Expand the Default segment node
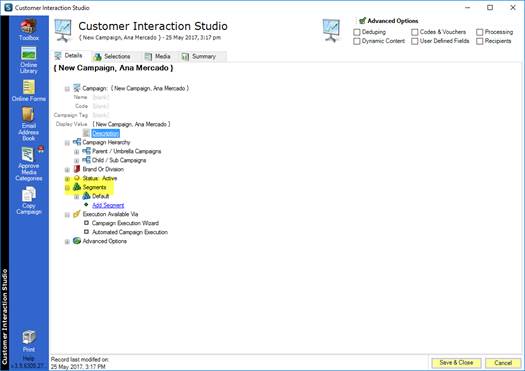The height and width of the screenshot is (371, 525). point(77,197)
